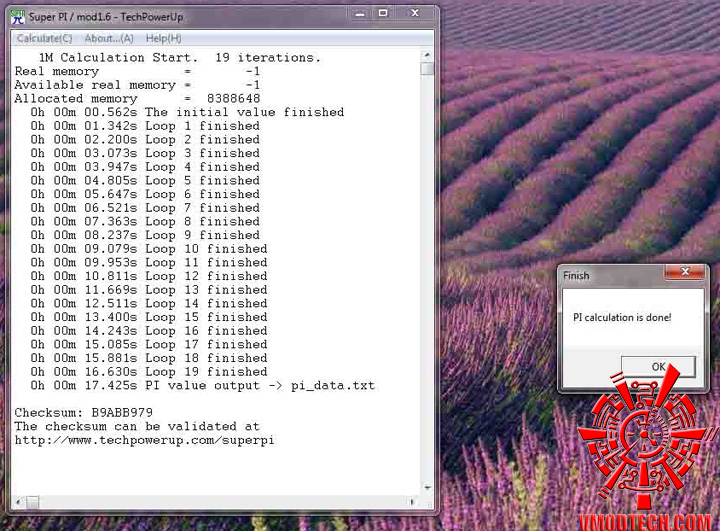The image size is (720, 531).
Task: Open the Help(H) menu
Action: [163, 39]
